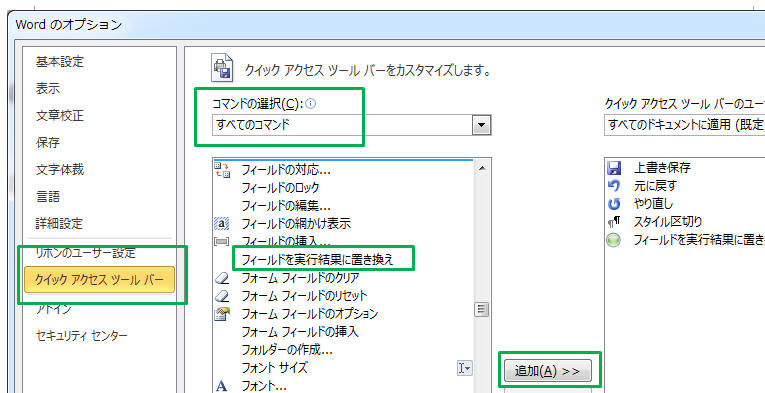Select フィールドの対応 icon in command list

[222, 170]
